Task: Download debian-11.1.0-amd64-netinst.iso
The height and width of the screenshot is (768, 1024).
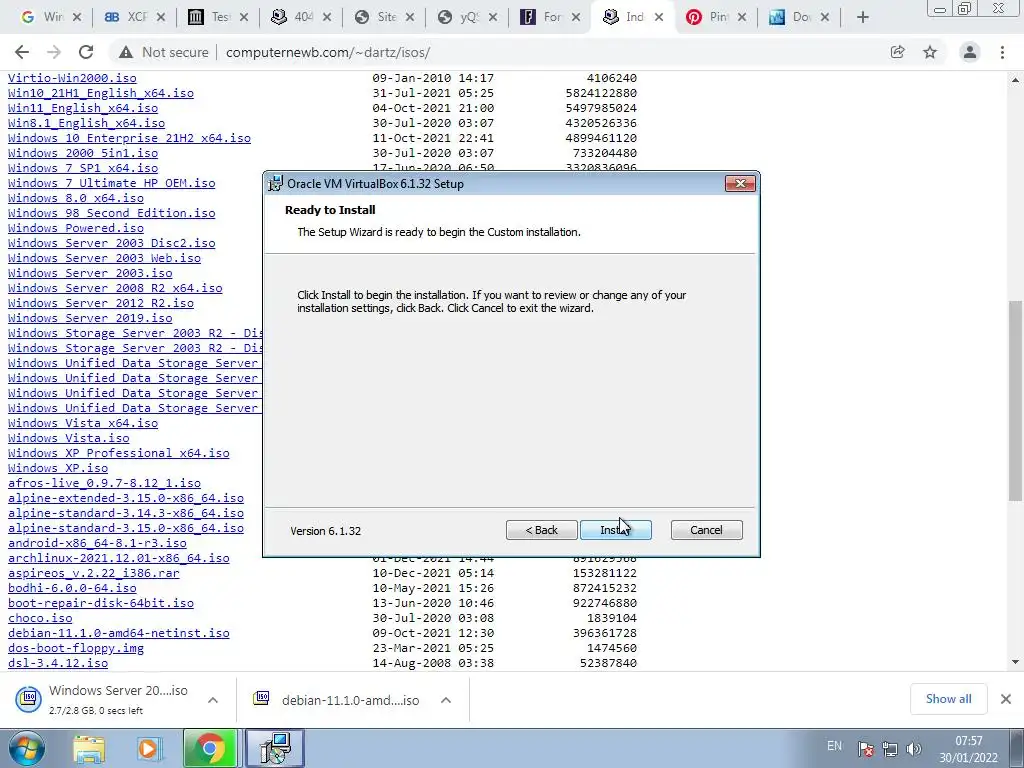Action: pyautogui.click(x=119, y=633)
